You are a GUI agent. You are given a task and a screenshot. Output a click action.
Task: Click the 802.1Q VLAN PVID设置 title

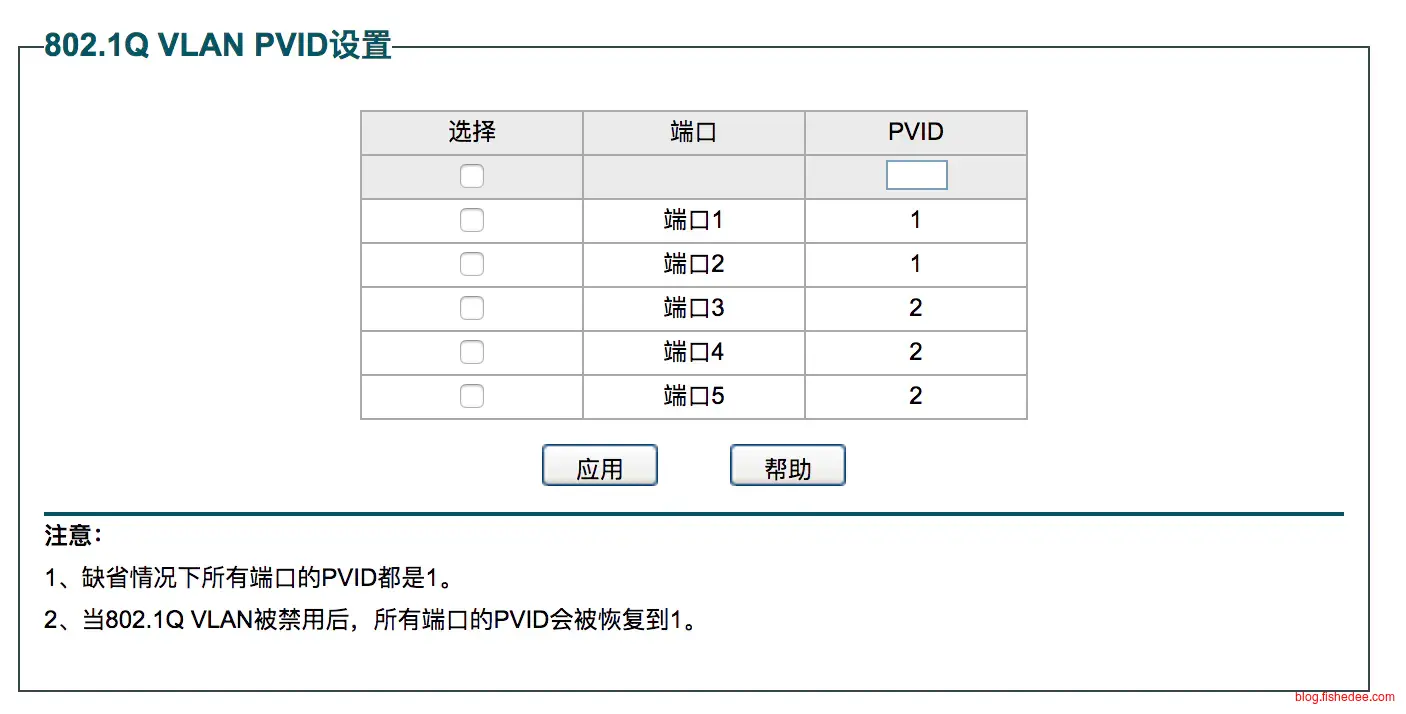pyautogui.click(x=218, y=46)
